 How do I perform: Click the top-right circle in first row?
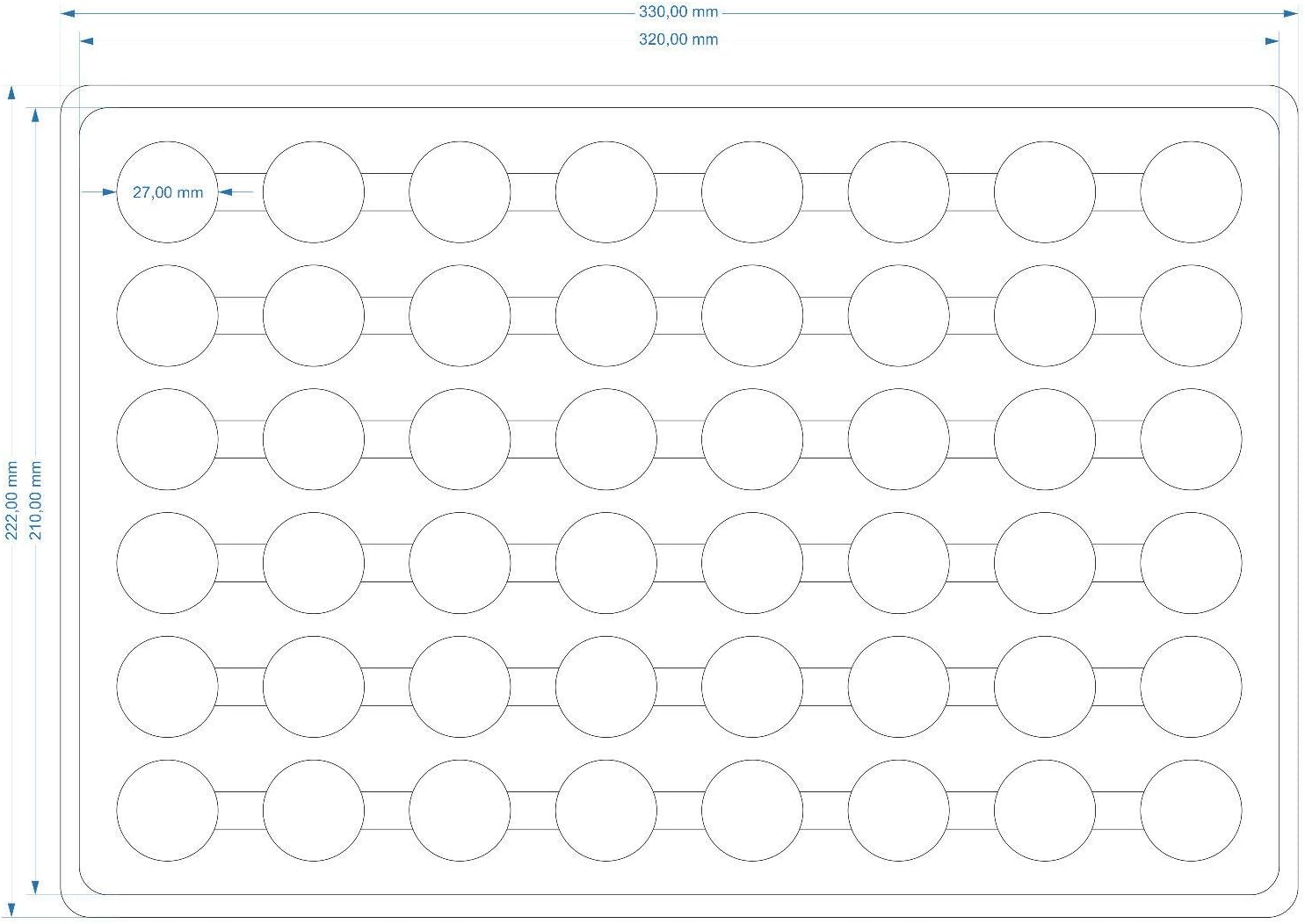(x=1191, y=192)
